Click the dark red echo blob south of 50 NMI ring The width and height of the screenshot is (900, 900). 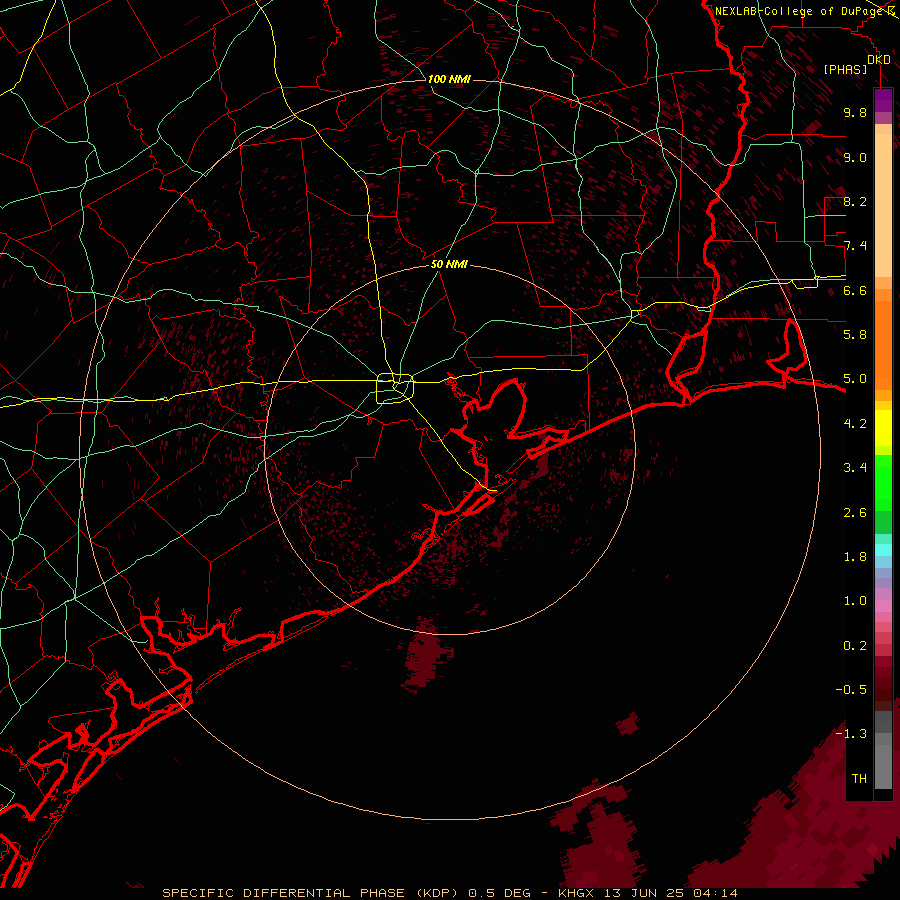pos(427,655)
